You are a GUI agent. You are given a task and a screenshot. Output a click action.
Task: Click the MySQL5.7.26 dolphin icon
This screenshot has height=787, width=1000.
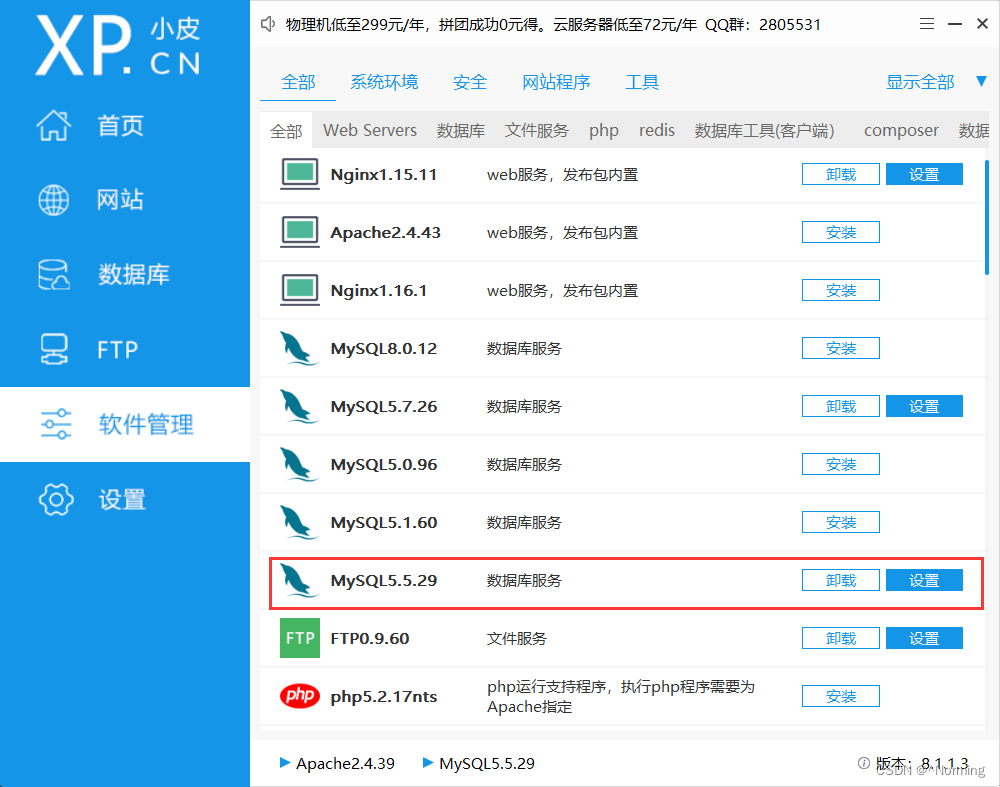pos(299,406)
